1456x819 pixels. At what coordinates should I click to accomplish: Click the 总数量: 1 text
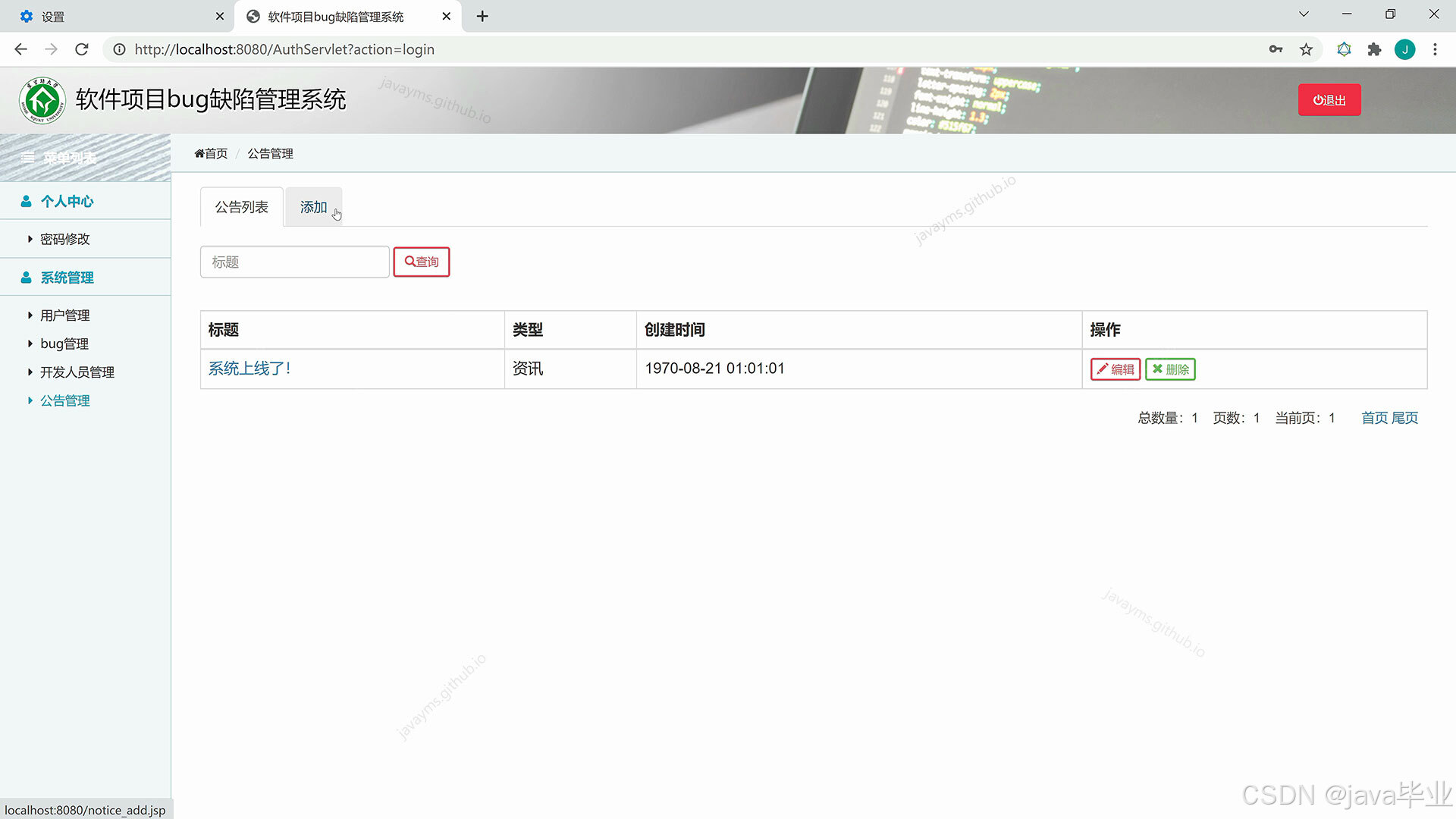pos(1168,418)
